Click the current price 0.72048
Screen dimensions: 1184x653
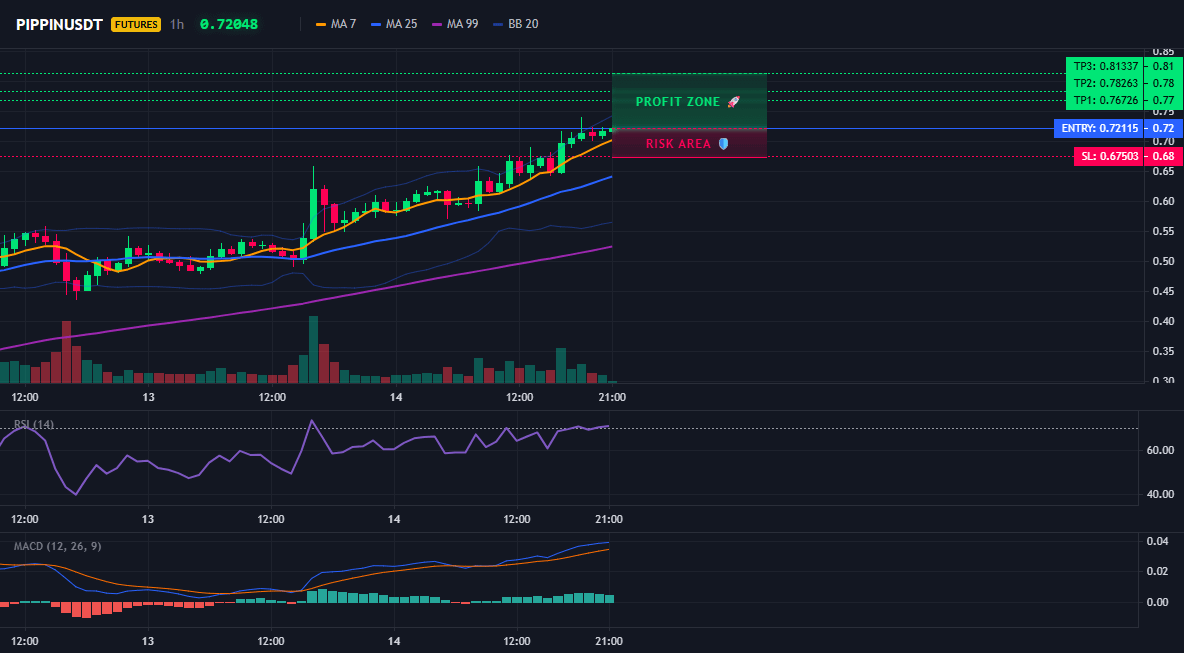pyautogui.click(x=229, y=24)
